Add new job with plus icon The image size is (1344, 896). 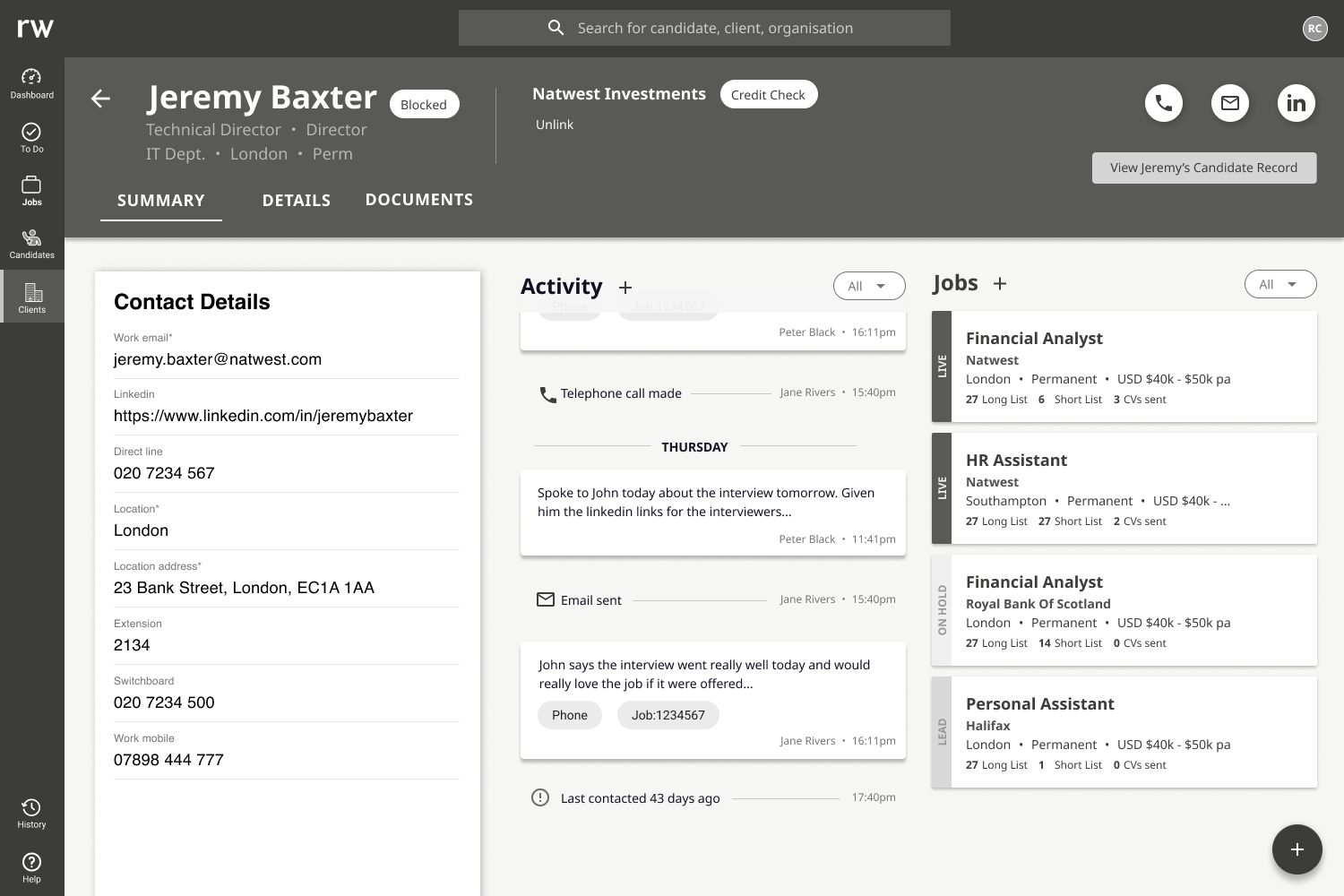coord(1000,283)
